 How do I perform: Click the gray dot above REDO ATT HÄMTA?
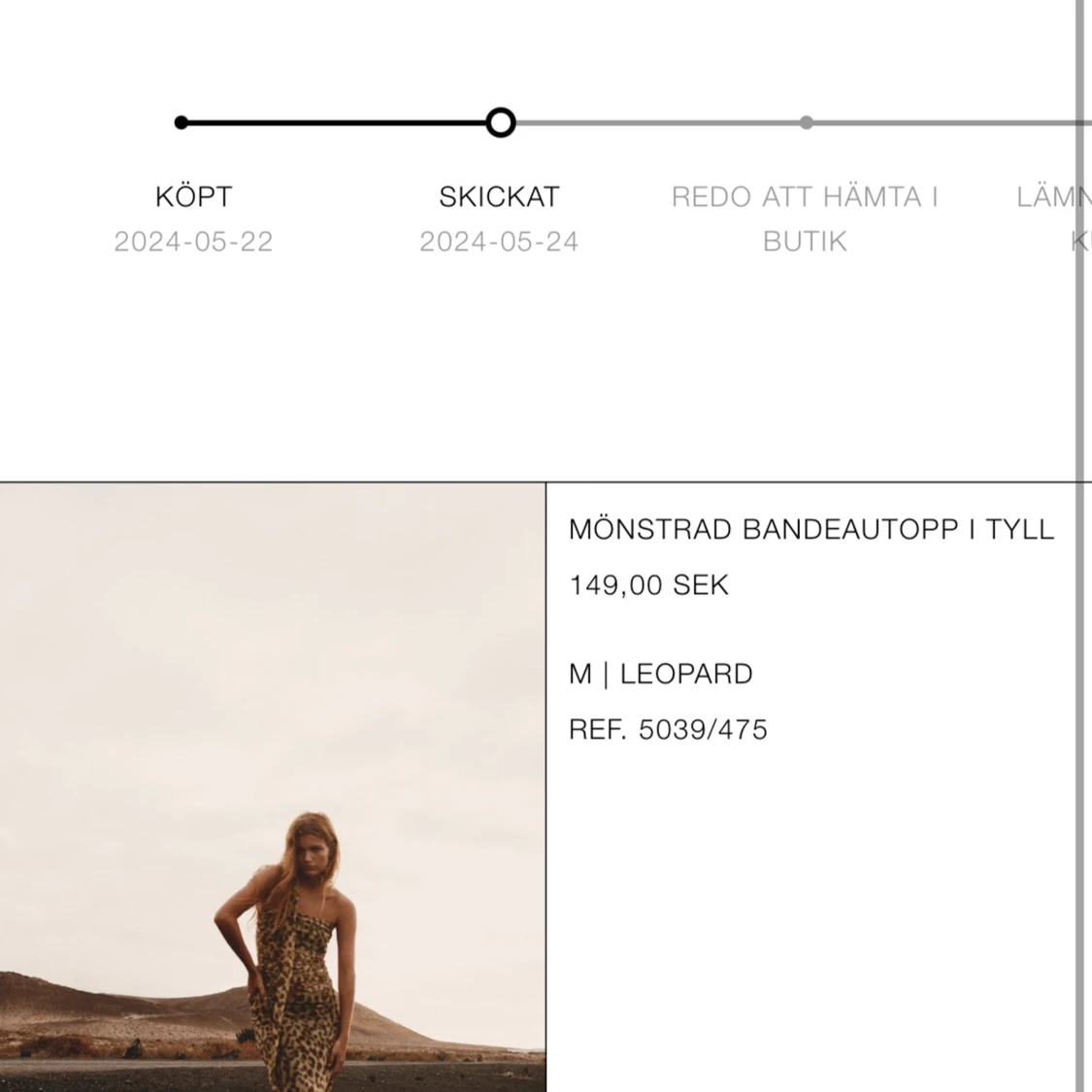pyautogui.click(x=806, y=122)
